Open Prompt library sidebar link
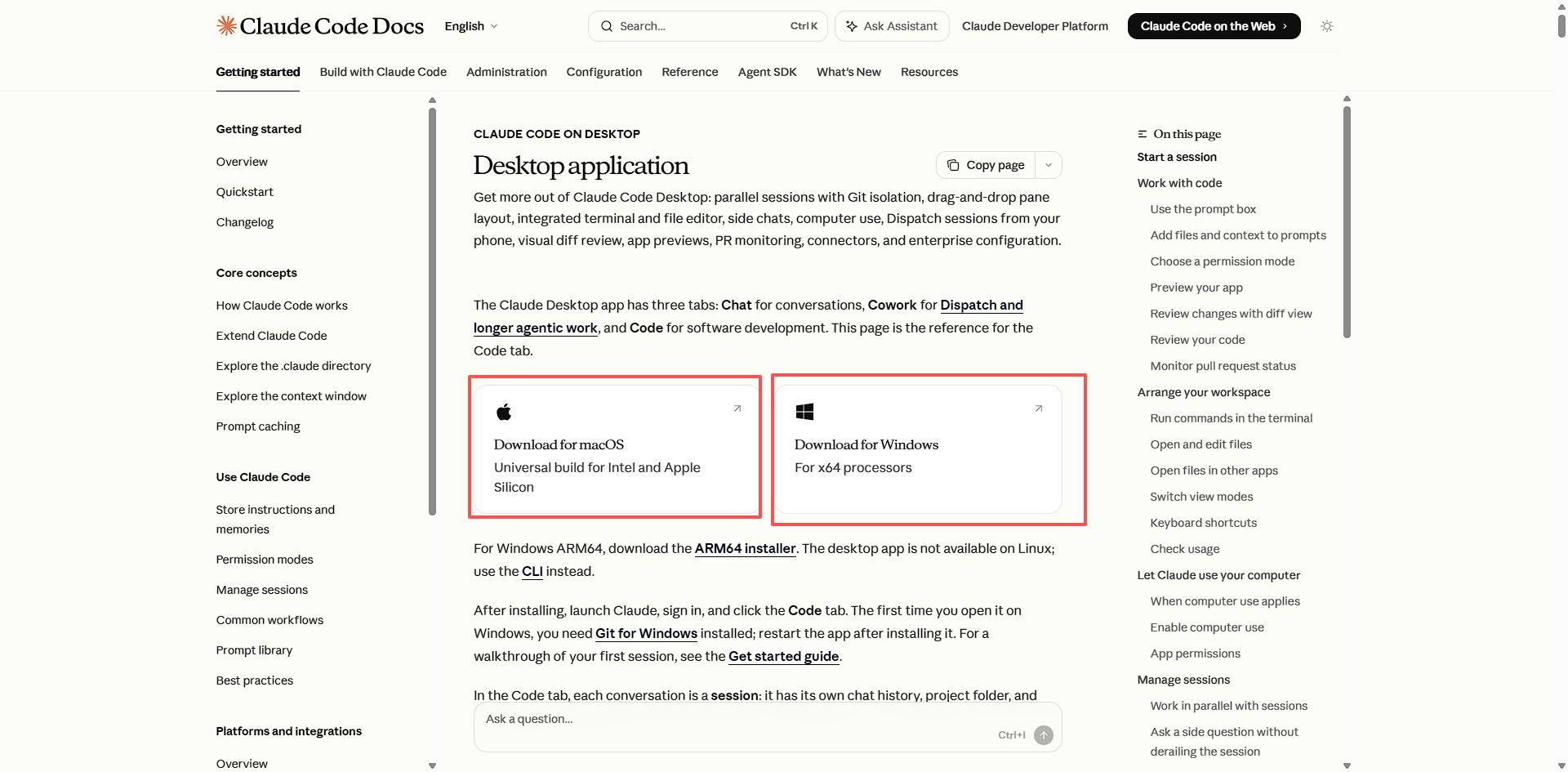 (x=254, y=650)
